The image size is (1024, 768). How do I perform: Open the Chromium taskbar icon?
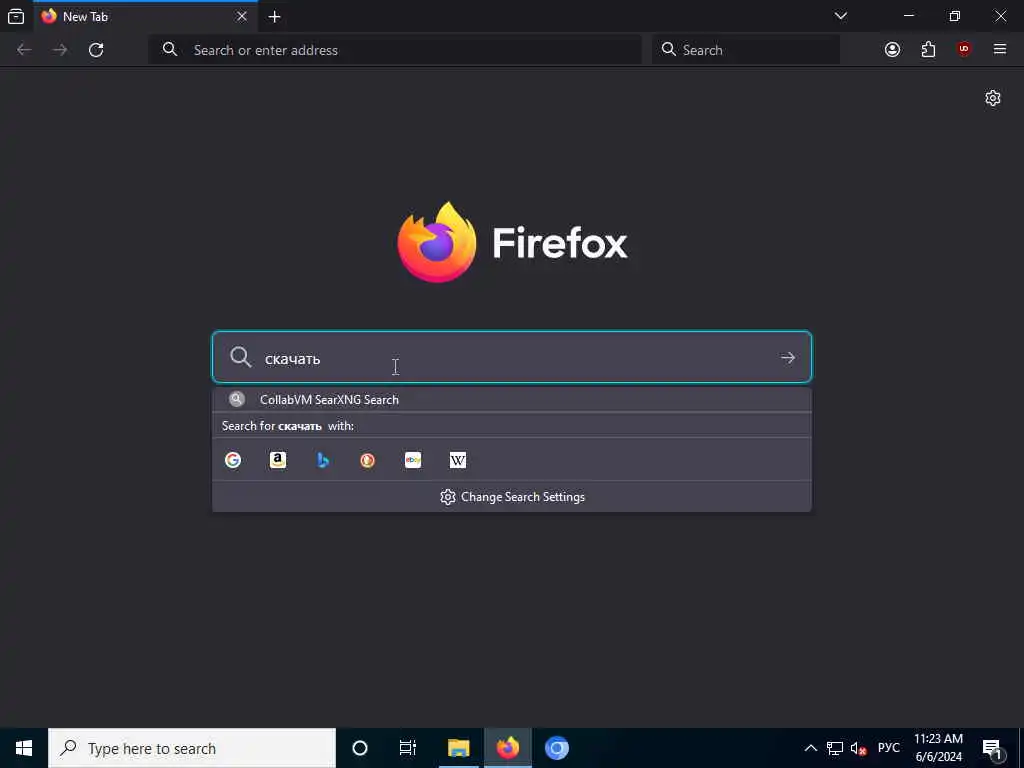(556, 748)
